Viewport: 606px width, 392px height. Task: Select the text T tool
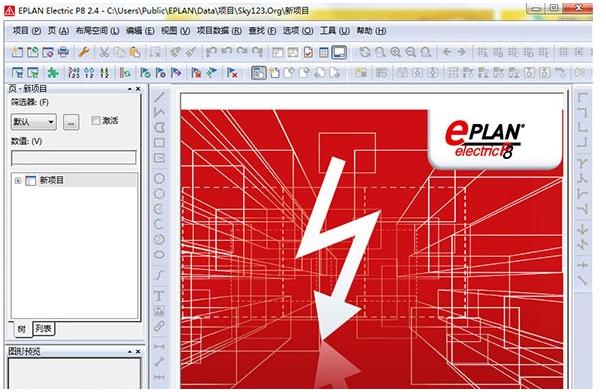159,296
